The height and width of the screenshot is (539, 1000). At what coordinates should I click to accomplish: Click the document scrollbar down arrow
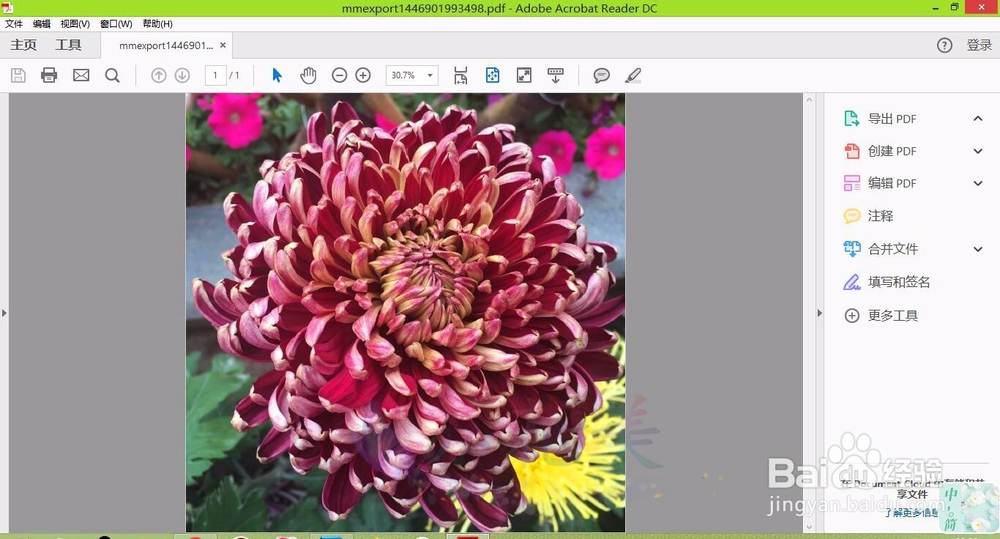coord(809,527)
